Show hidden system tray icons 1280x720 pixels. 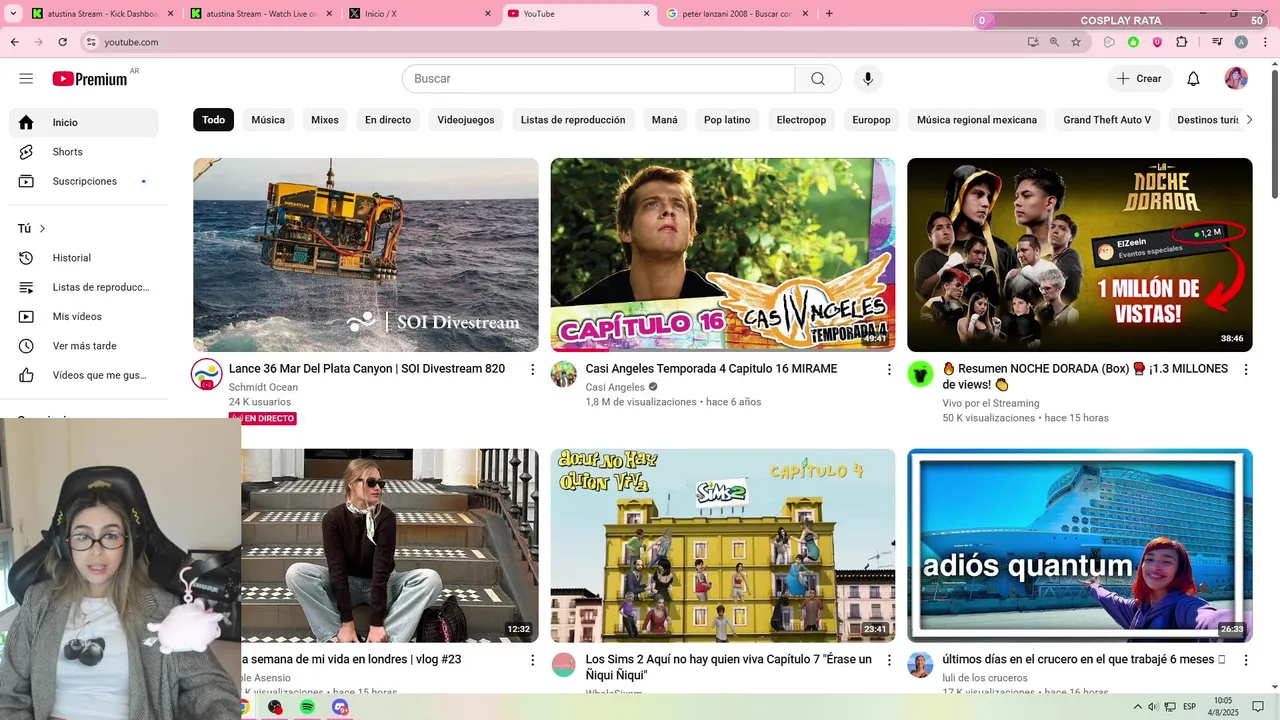point(1139,707)
